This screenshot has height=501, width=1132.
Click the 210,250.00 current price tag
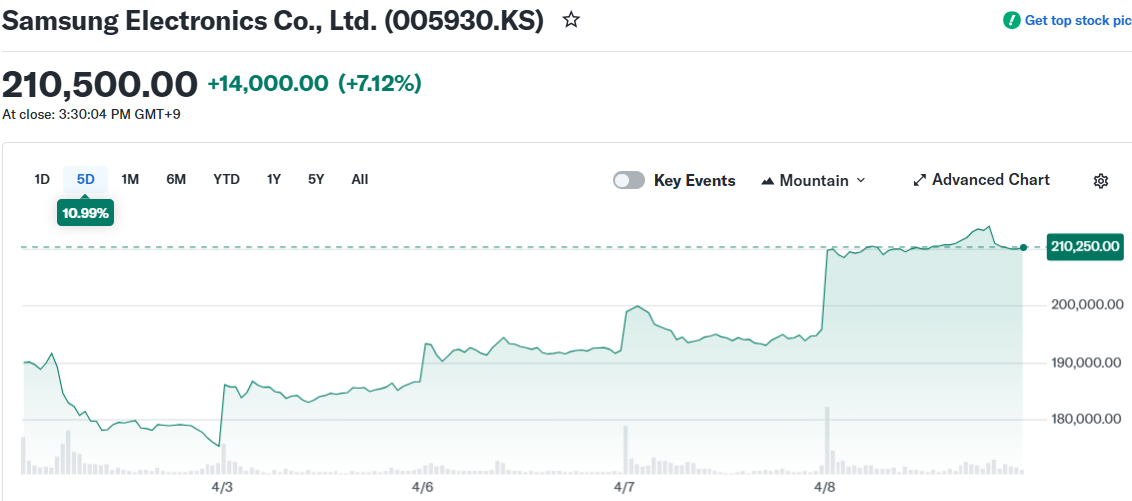tap(1085, 247)
